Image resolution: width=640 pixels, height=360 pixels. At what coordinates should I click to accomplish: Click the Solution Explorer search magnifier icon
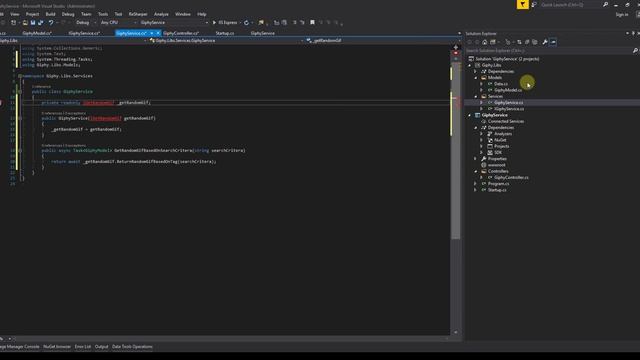[635, 51]
